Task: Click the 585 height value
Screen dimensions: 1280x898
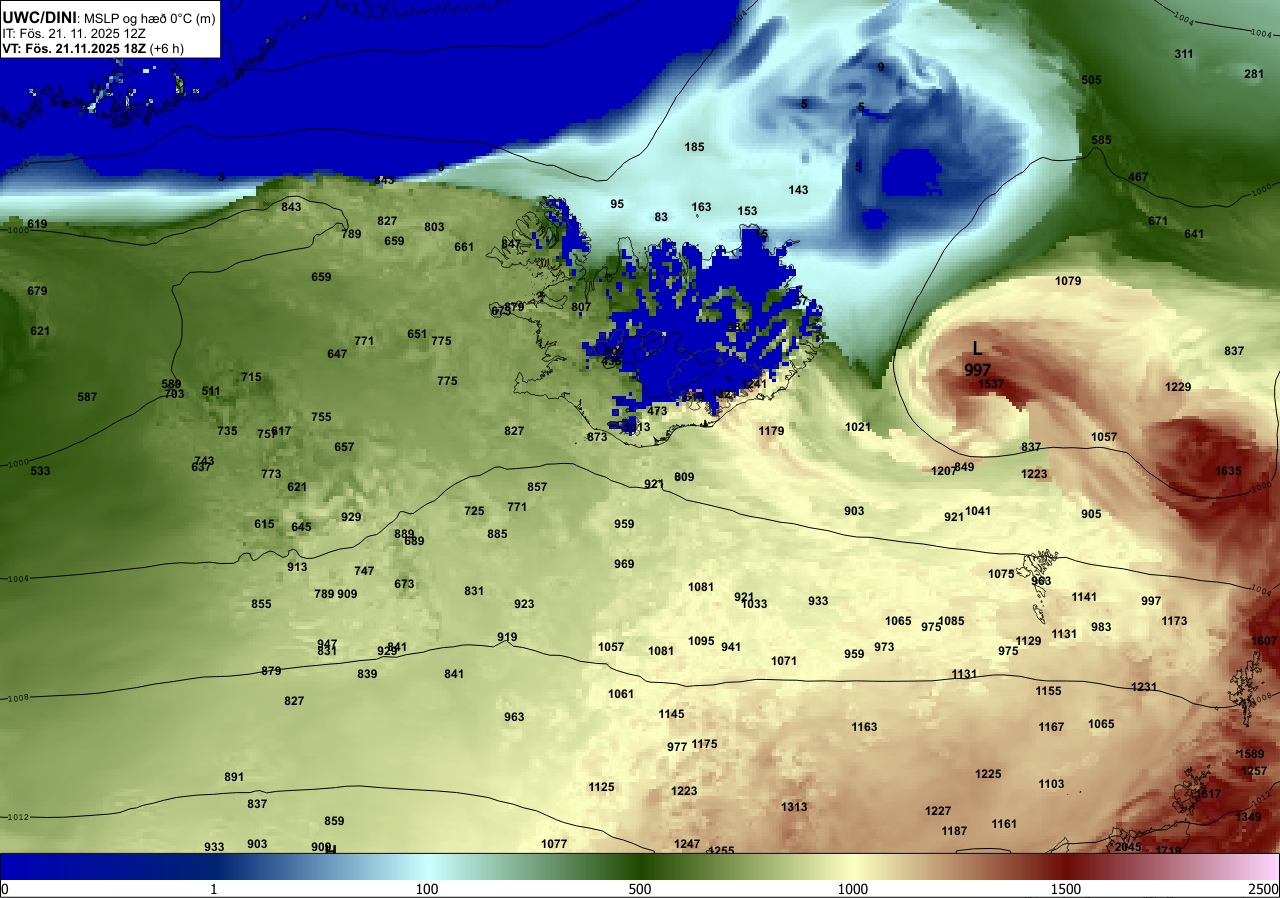Action: (1101, 140)
